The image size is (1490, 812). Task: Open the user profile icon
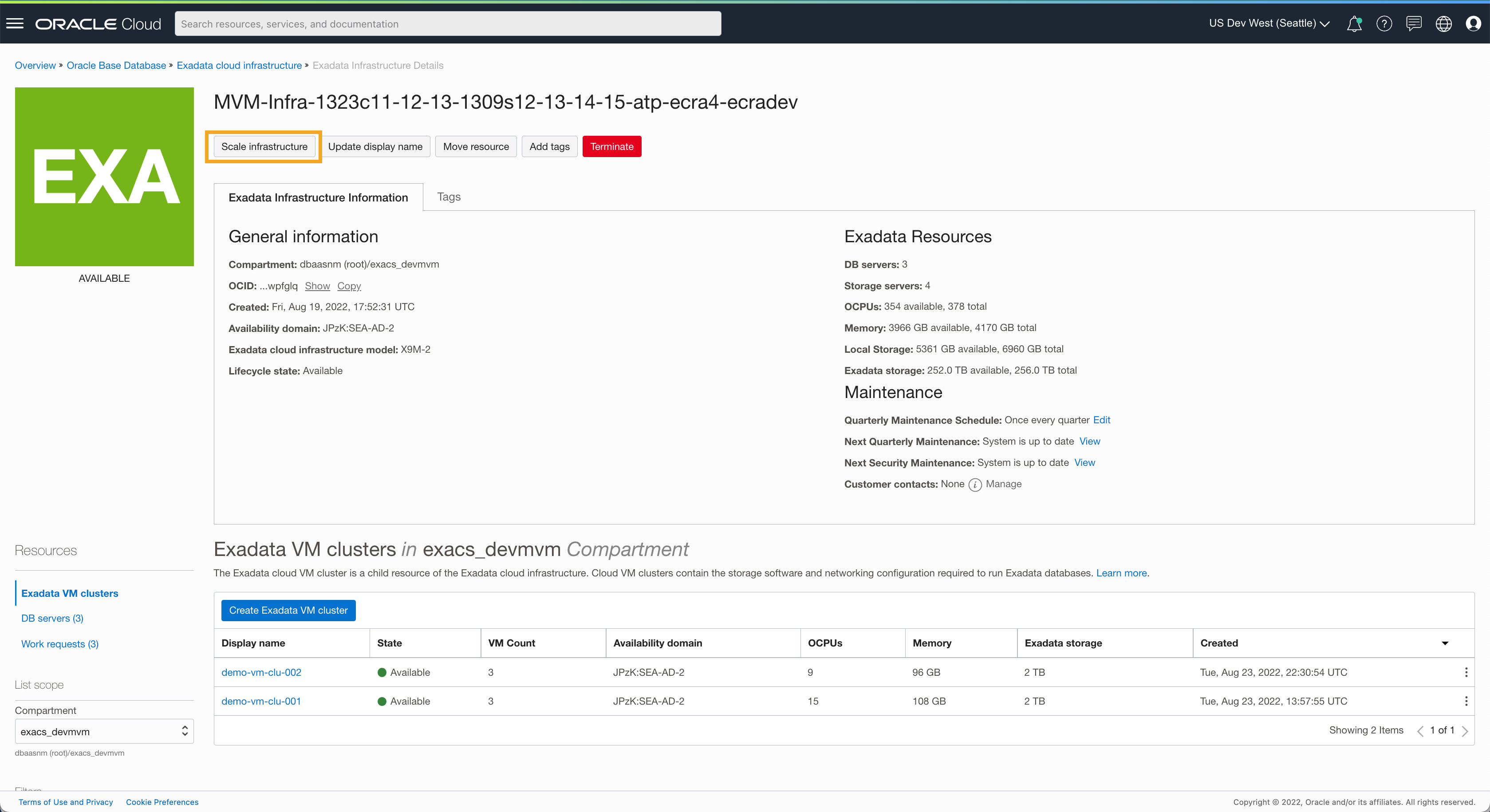(1473, 24)
